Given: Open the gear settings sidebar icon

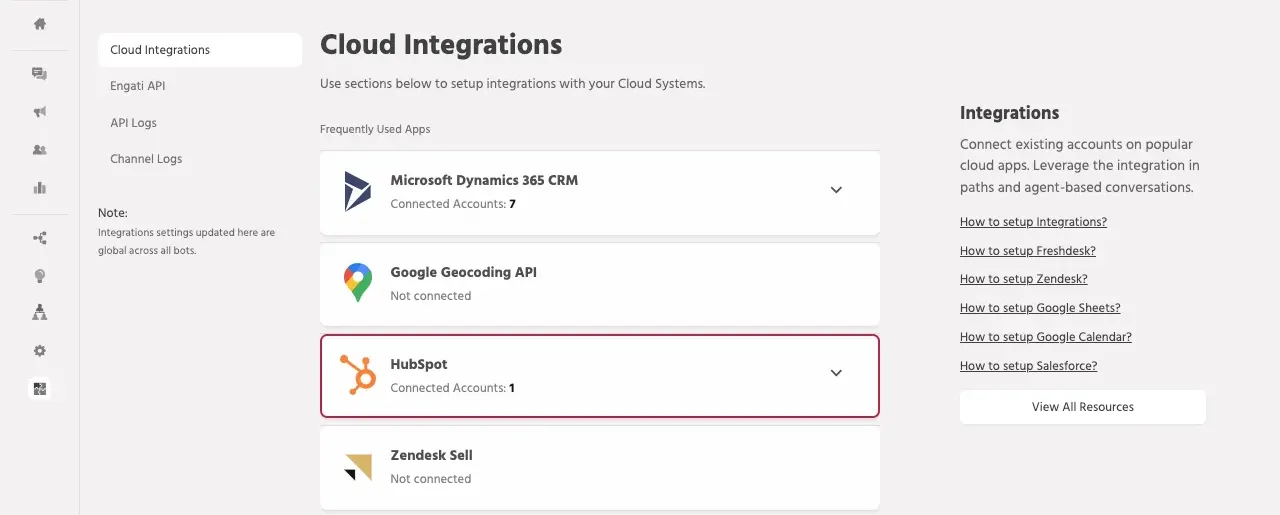Looking at the screenshot, I should (x=40, y=351).
